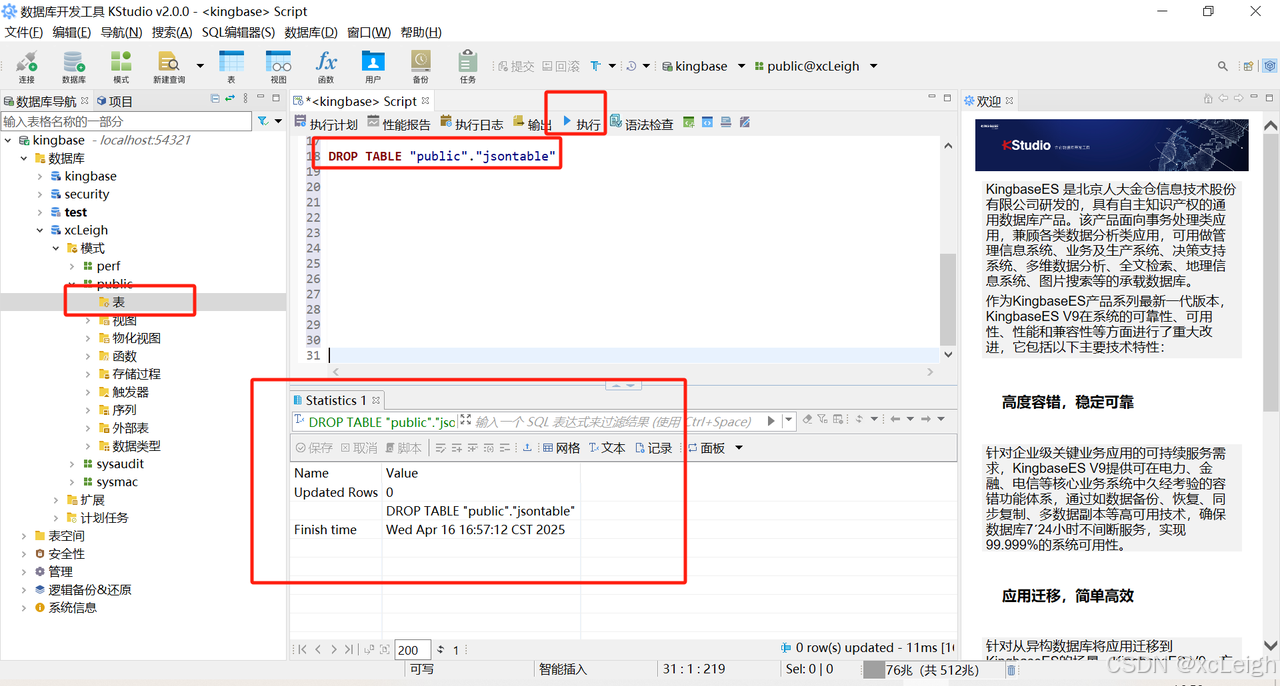Expand the kingbase database node
This screenshot has width=1280, height=686.
click(x=40, y=176)
